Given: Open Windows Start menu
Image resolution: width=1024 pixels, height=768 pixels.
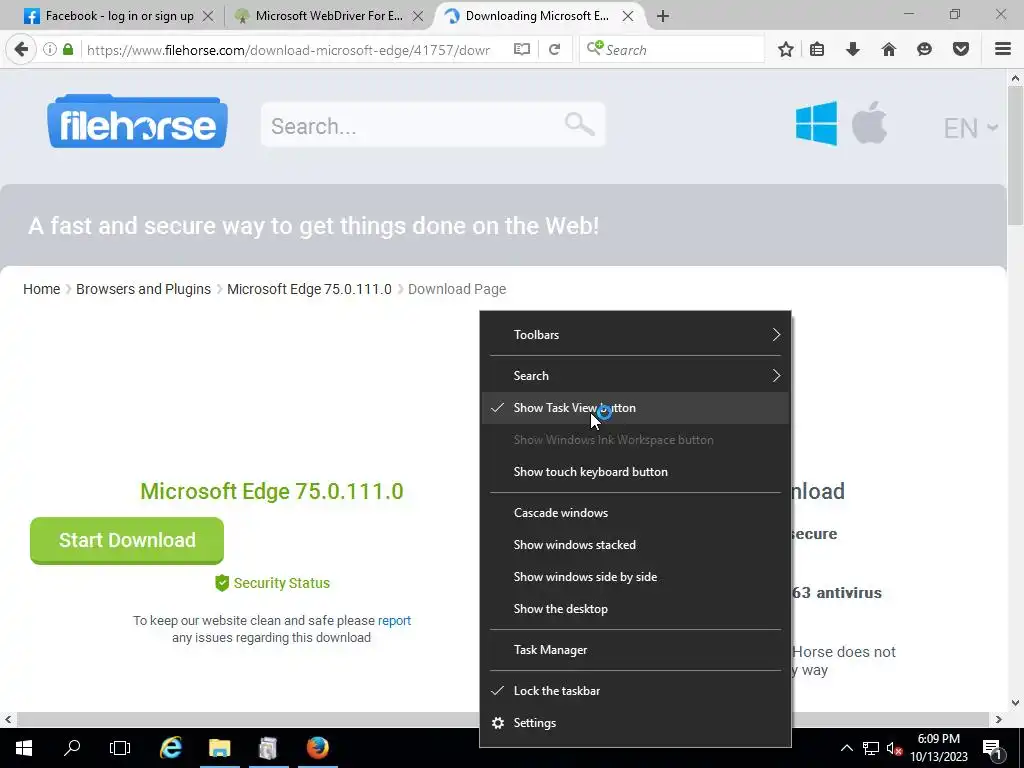Looking at the screenshot, I should [24, 748].
